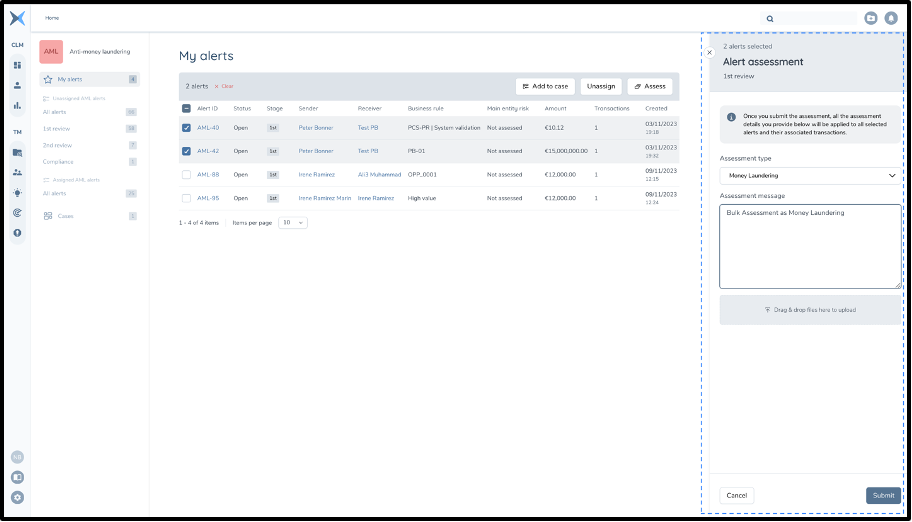The image size is (912, 522).
Task: Click the NB user avatar icon
Action: pyautogui.click(x=17, y=457)
